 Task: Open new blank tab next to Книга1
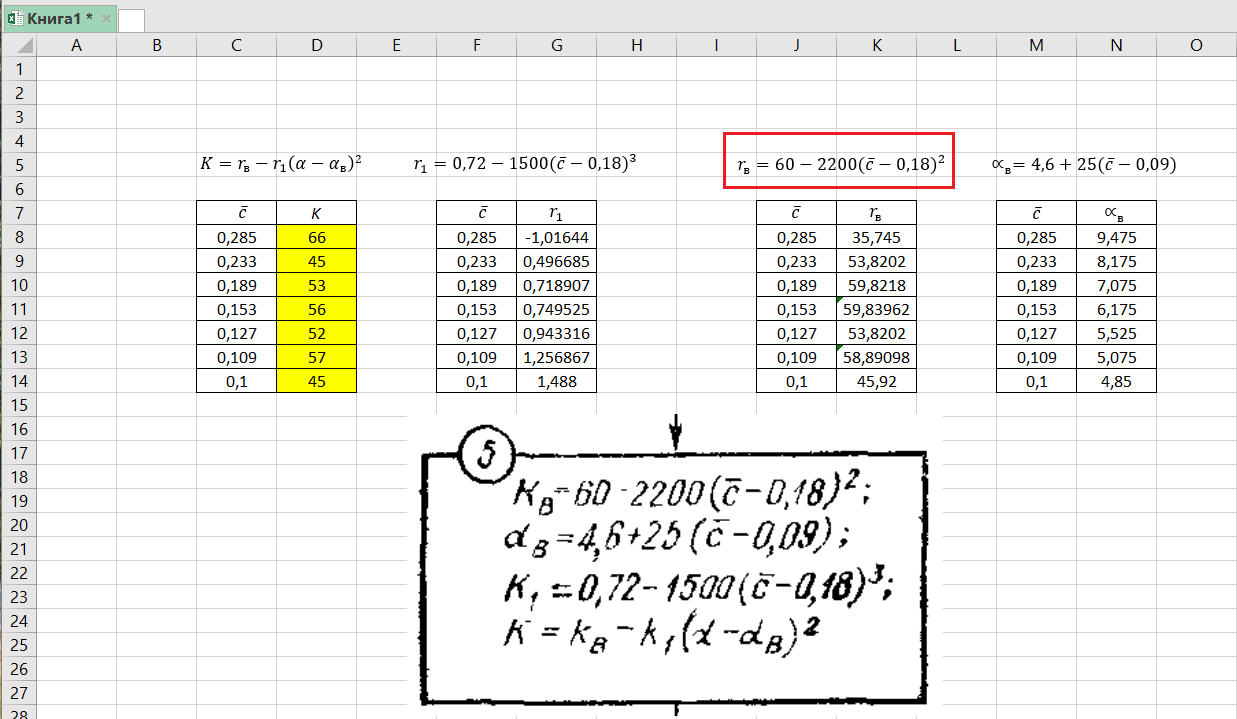pos(131,19)
